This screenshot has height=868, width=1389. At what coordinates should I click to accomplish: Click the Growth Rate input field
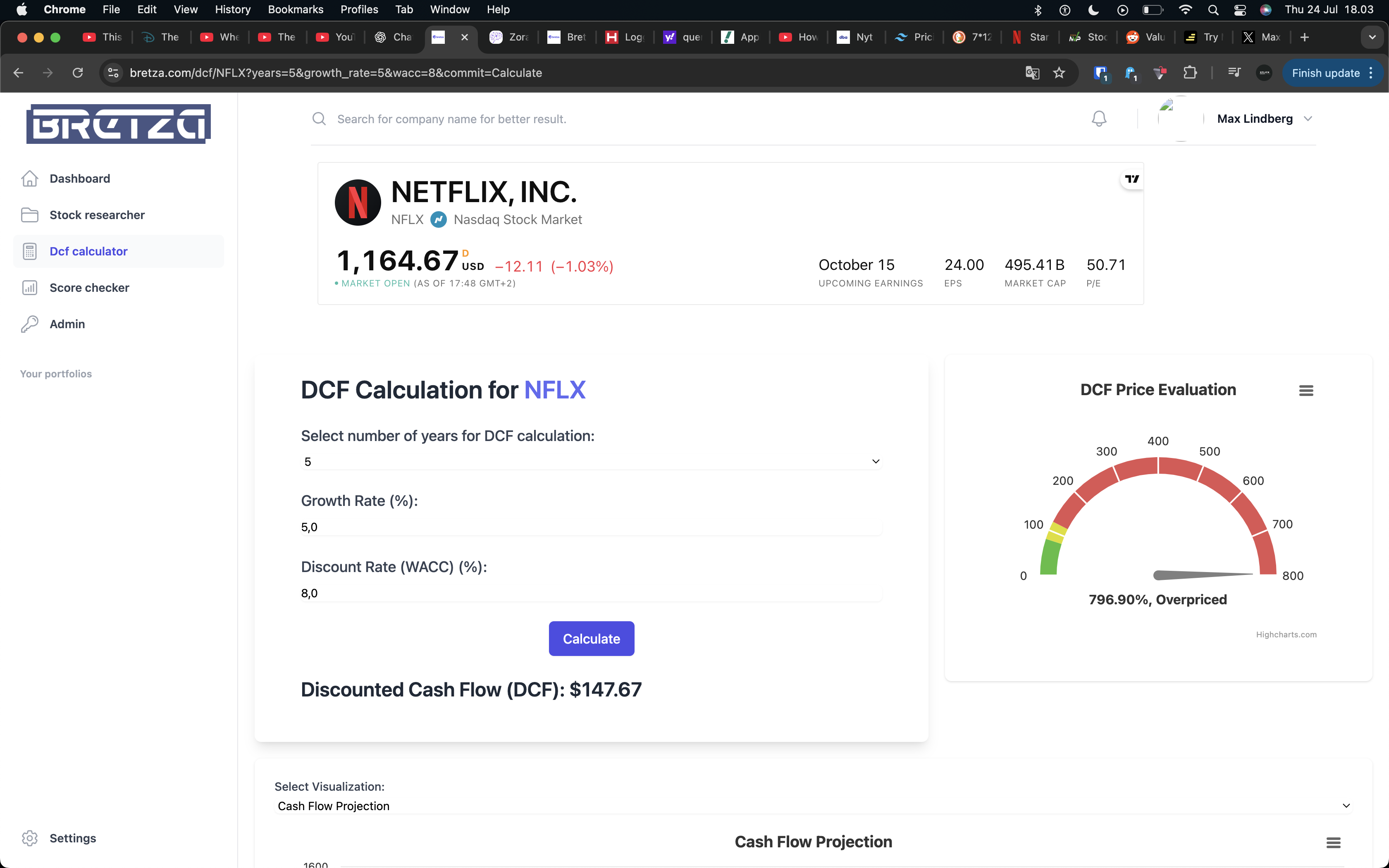coord(591,527)
